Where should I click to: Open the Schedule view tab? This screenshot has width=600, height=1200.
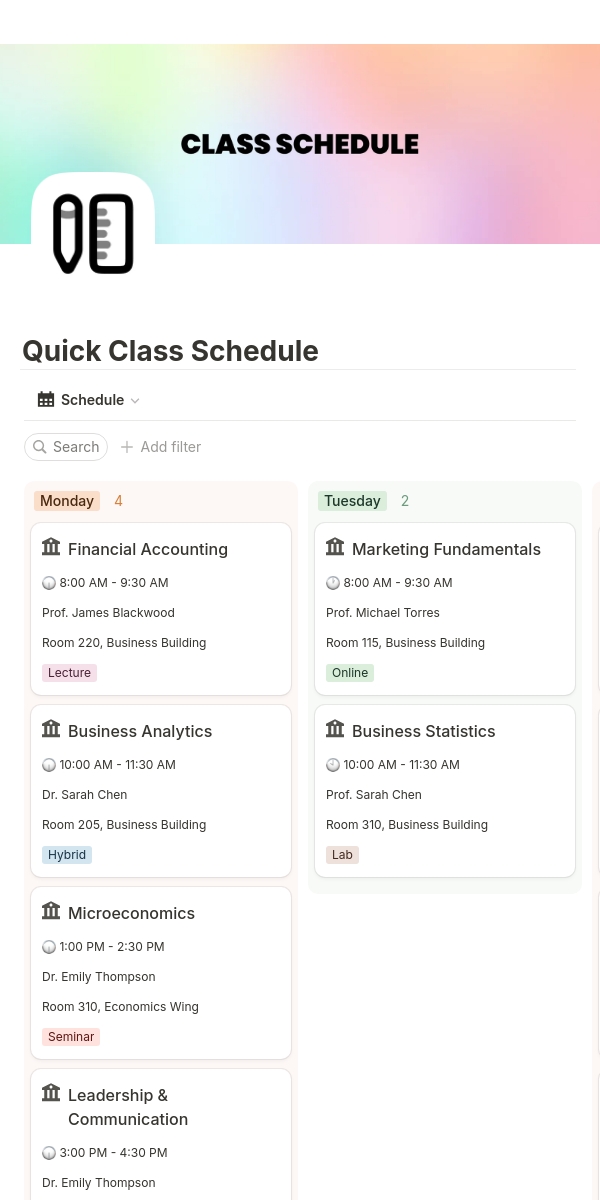(89, 400)
